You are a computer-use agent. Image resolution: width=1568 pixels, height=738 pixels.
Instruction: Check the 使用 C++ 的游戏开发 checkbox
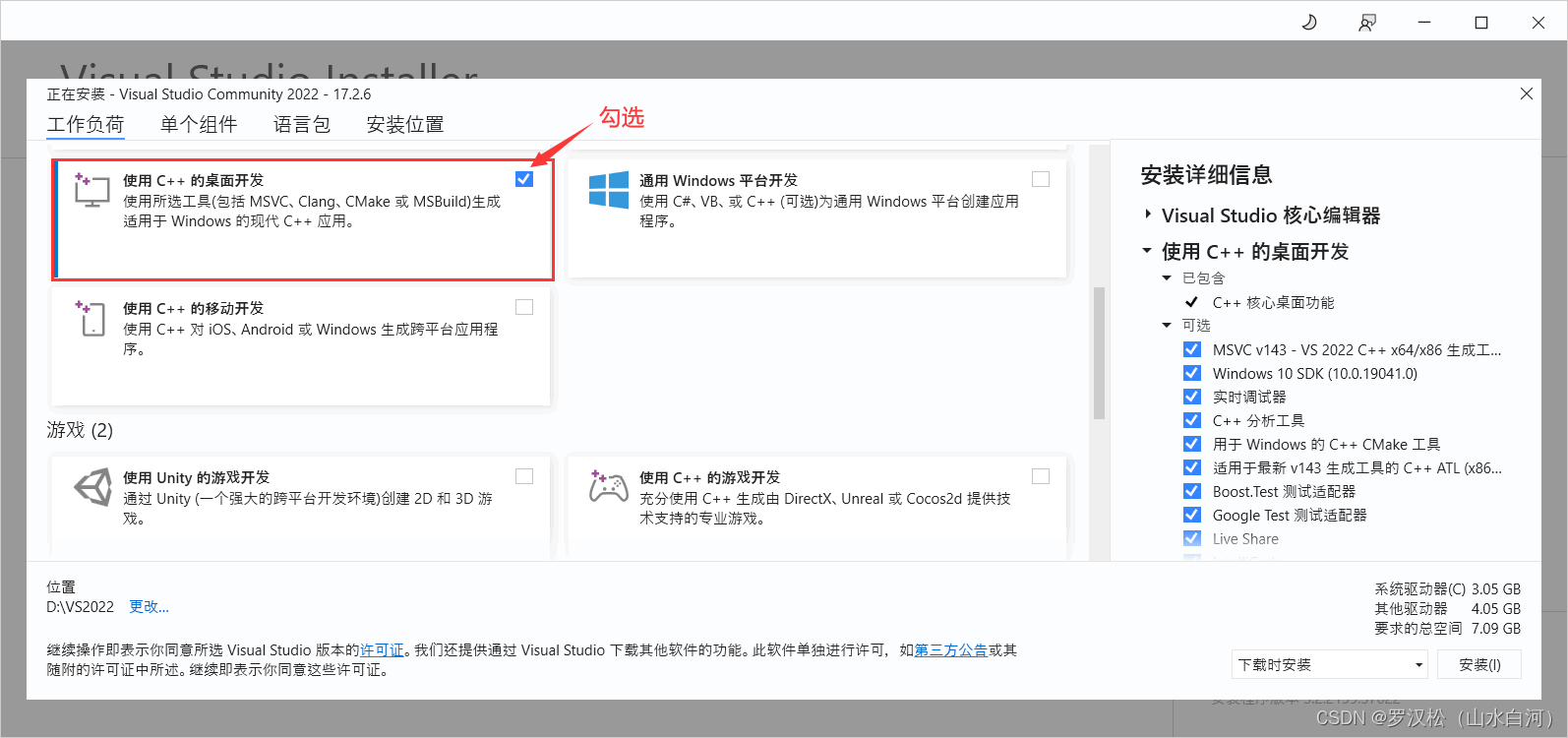tap(1041, 476)
